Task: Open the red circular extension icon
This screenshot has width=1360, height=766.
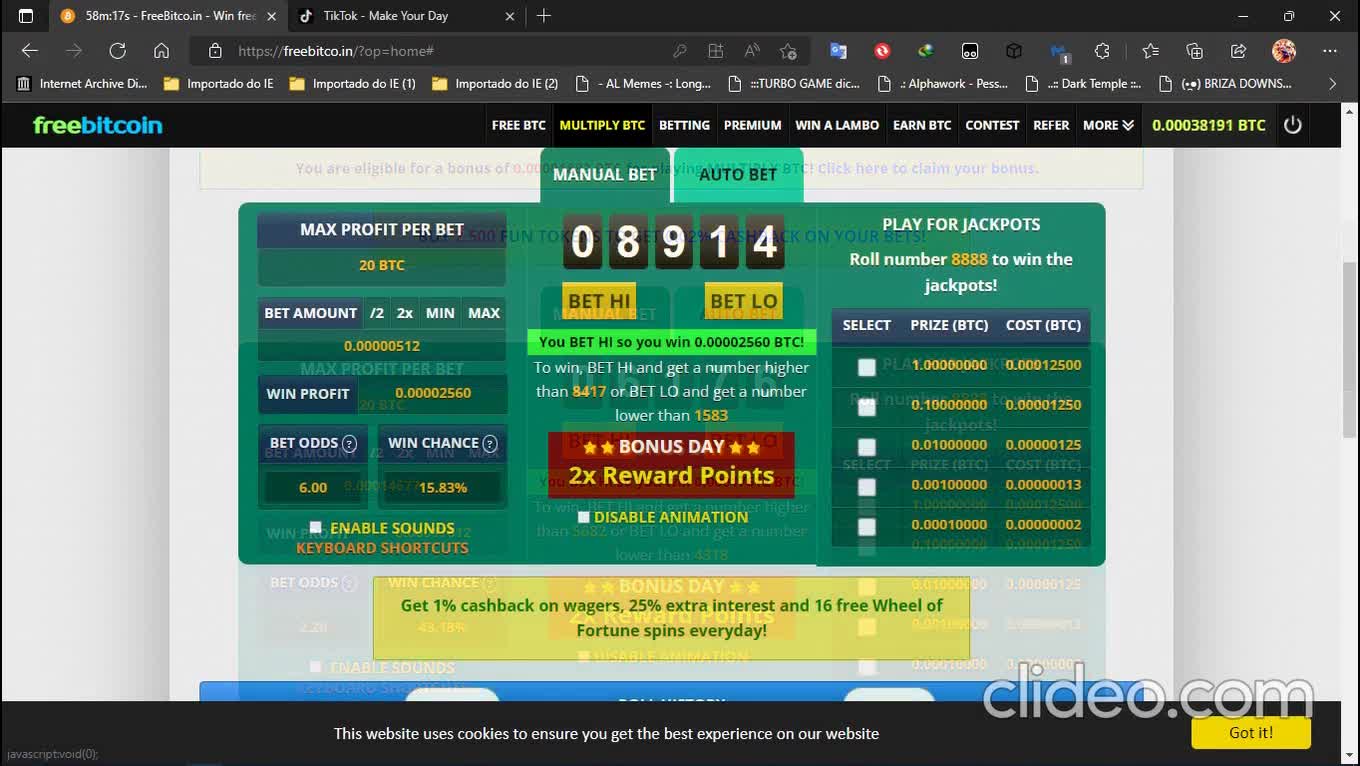Action: (x=882, y=51)
